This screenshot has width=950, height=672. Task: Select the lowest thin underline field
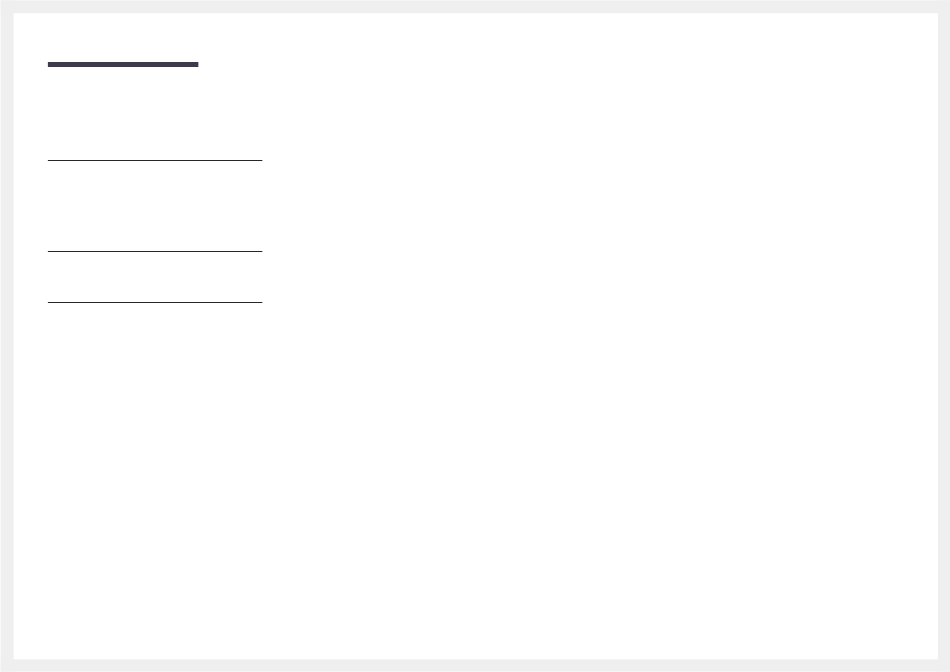[x=155, y=302]
